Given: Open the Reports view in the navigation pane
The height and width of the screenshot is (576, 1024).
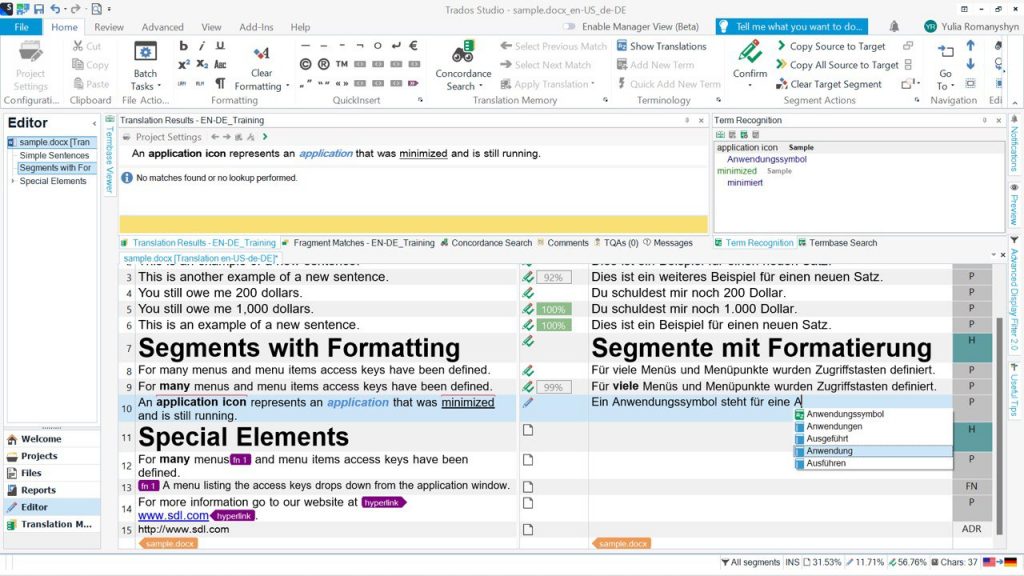Looking at the screenshot, I should (52, 490).
